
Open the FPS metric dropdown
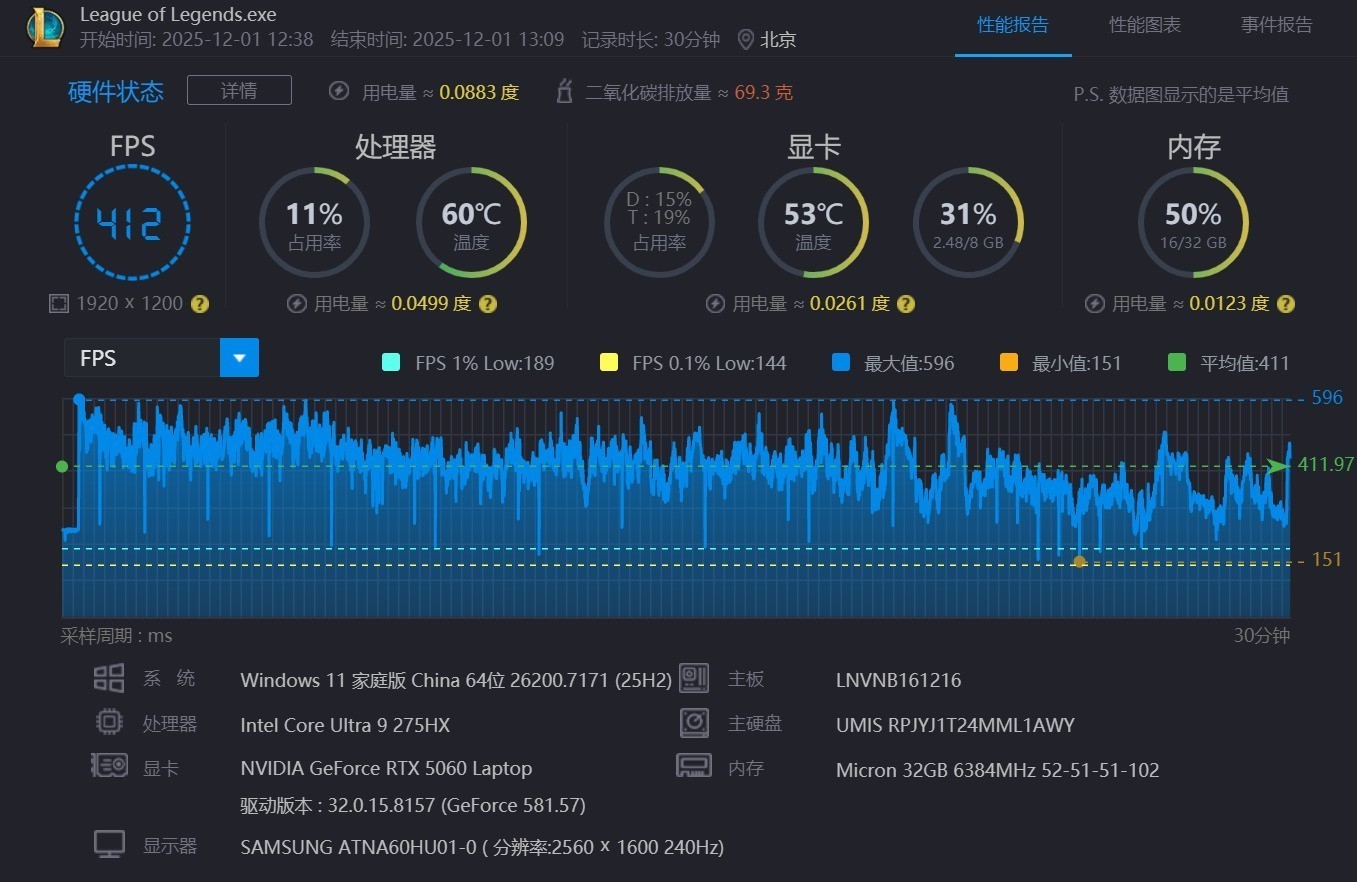coord(239,357)
